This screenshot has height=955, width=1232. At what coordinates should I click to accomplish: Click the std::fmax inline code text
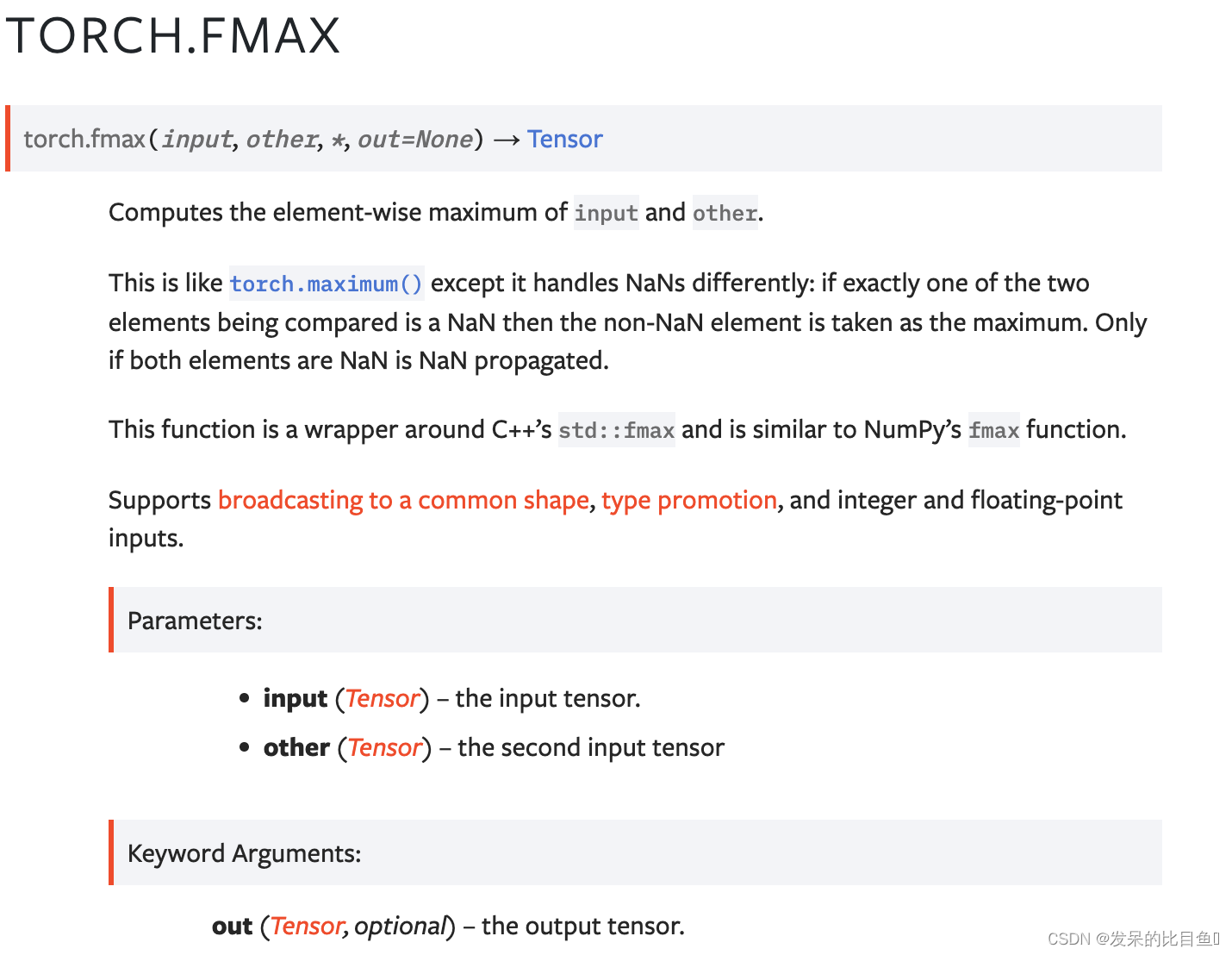click(x=616, y=430)
